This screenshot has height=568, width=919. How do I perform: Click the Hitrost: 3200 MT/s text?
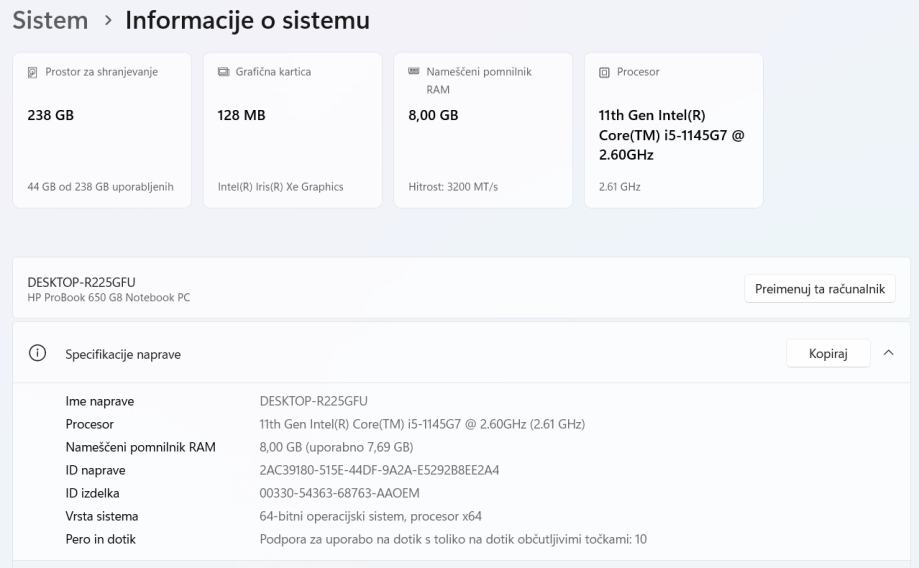coord(453,187)
